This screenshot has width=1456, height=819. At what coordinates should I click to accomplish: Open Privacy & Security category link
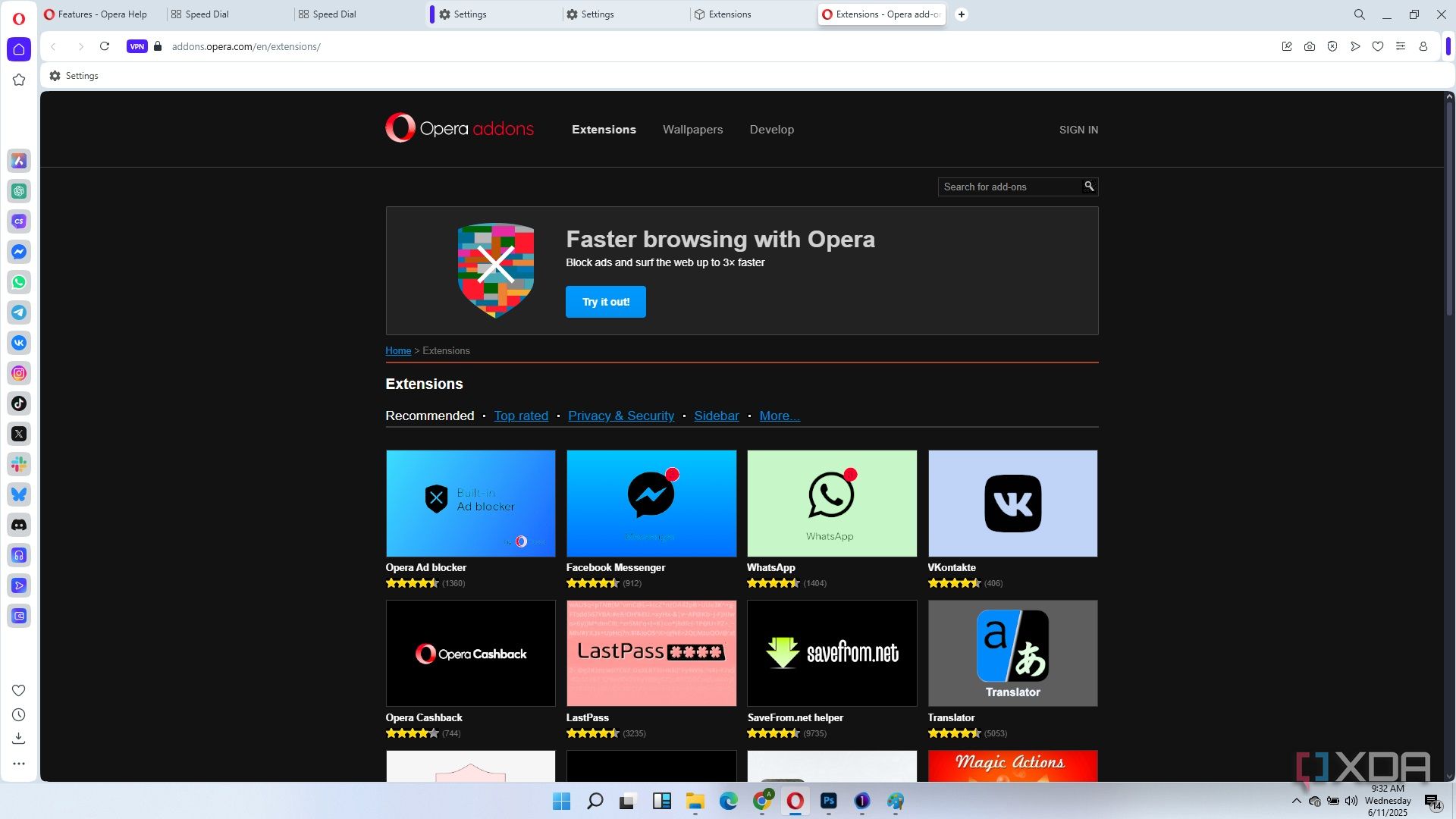click(x=621, y=416)
